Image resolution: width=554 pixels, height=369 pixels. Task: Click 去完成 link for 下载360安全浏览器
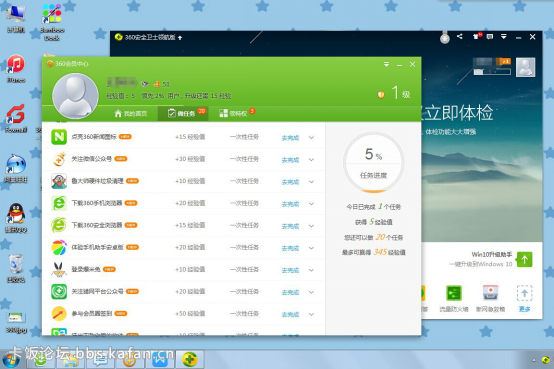pyautogui.click(x=290, y=226)
